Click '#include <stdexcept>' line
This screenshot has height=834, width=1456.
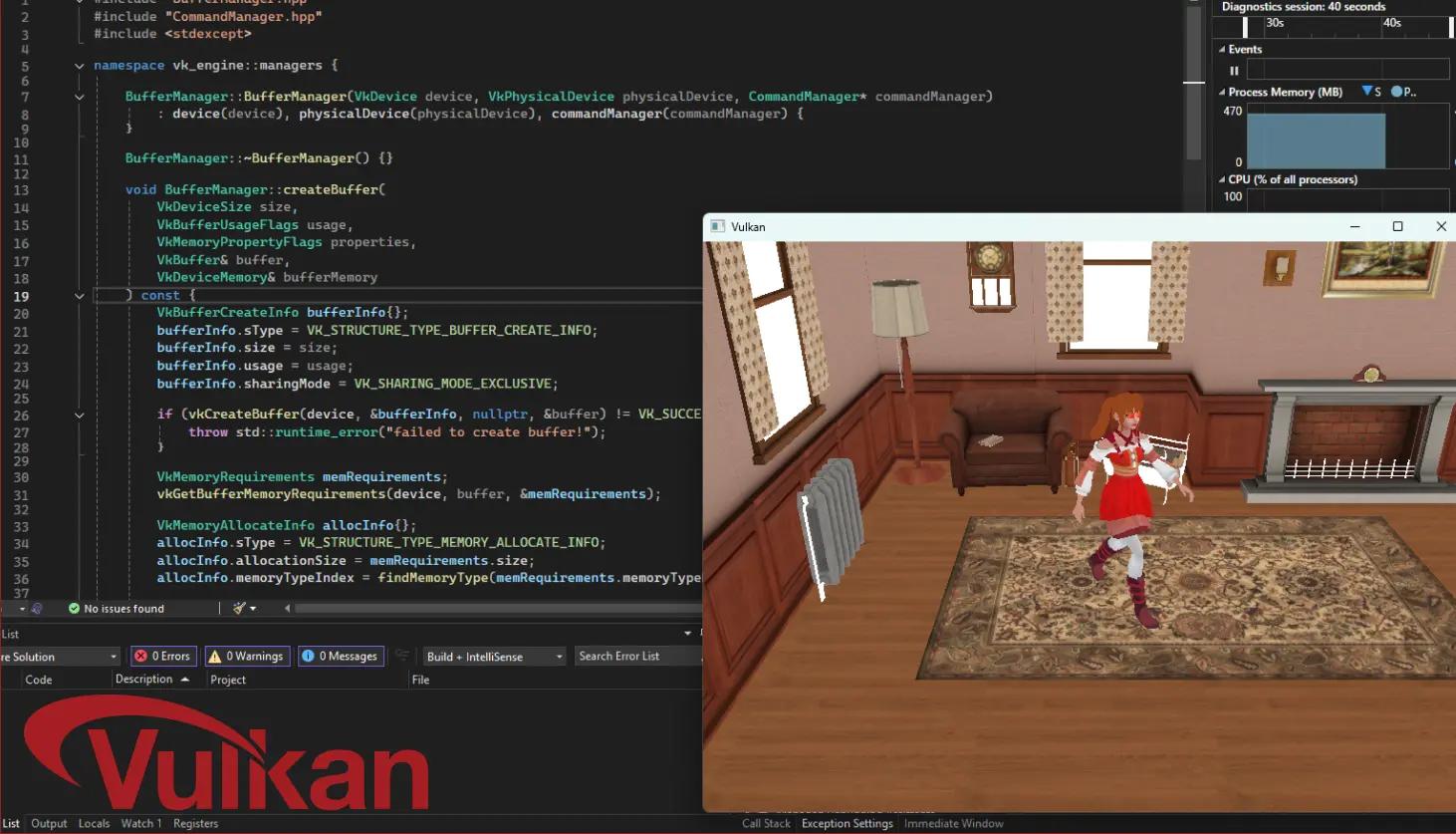[x=172, y=34]
